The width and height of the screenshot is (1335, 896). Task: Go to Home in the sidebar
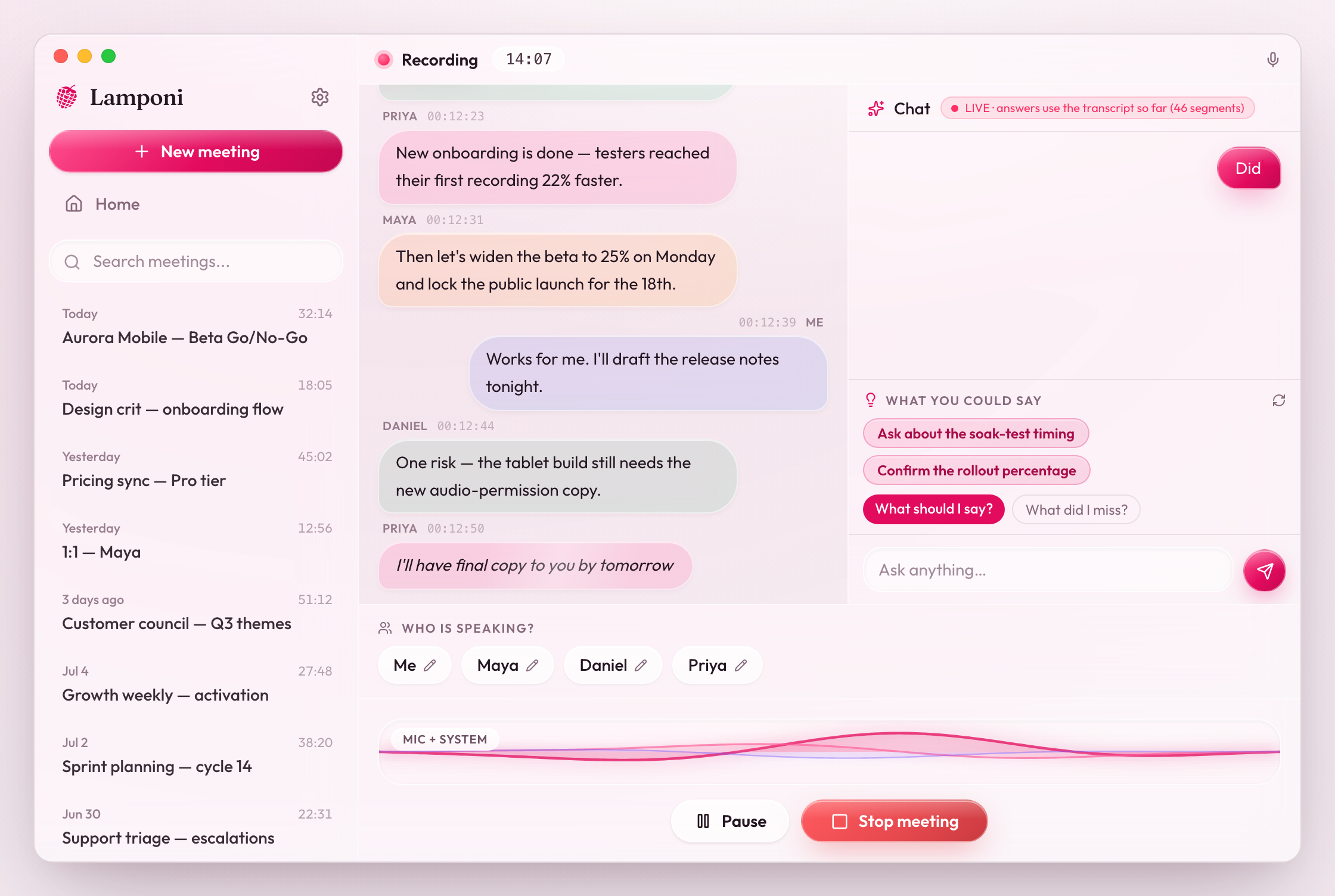coord(195,204)
